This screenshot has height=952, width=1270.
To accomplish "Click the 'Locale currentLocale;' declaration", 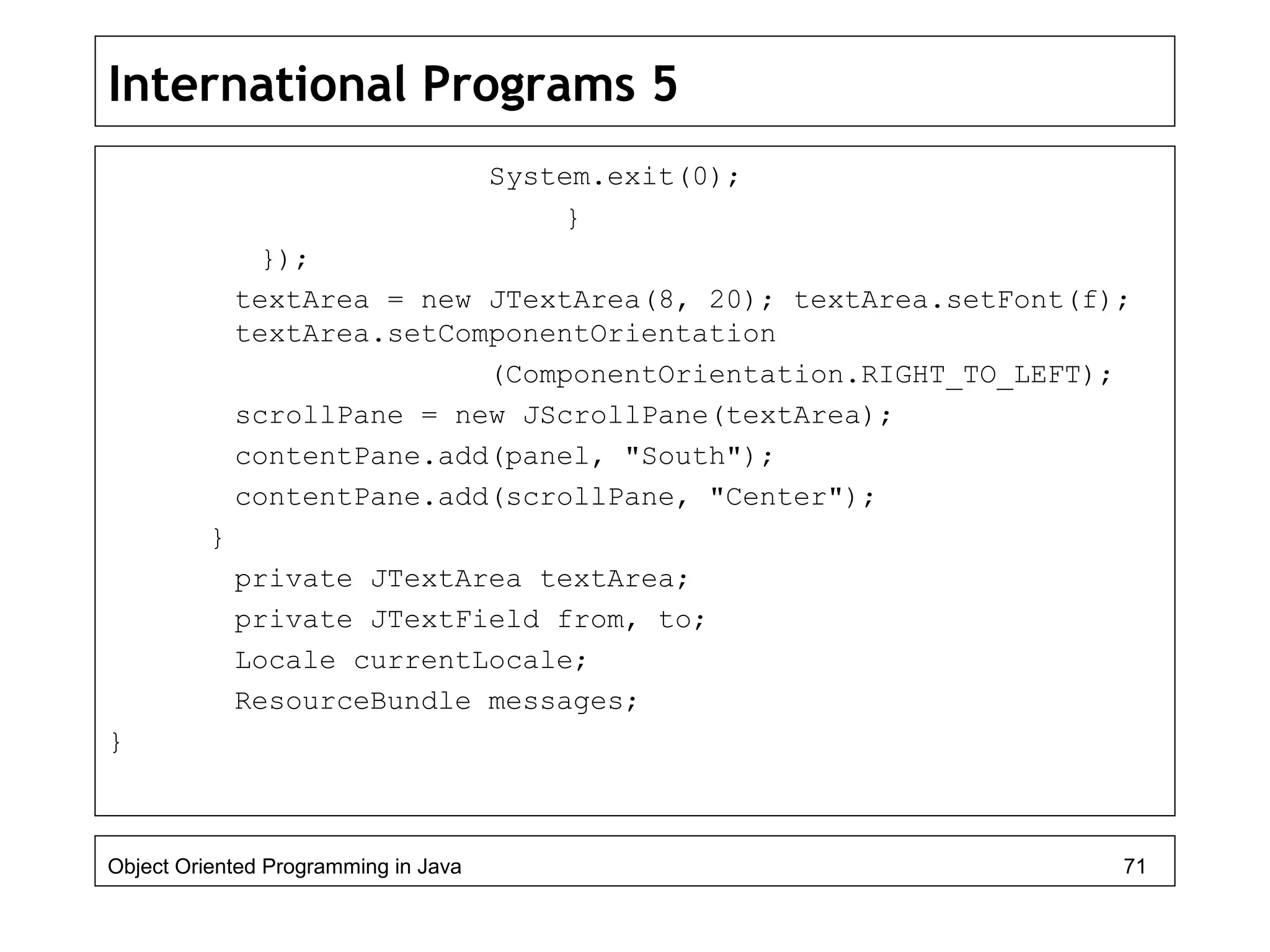I will (410, 661).
